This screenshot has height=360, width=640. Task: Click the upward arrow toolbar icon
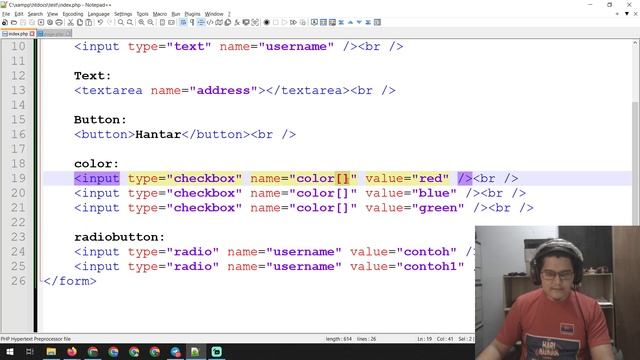[350, 22]
